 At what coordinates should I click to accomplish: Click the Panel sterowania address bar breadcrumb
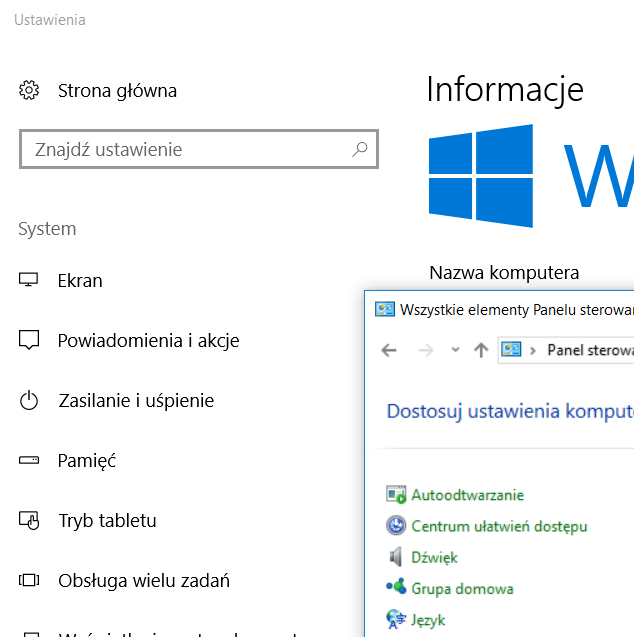tap(590, 350)
